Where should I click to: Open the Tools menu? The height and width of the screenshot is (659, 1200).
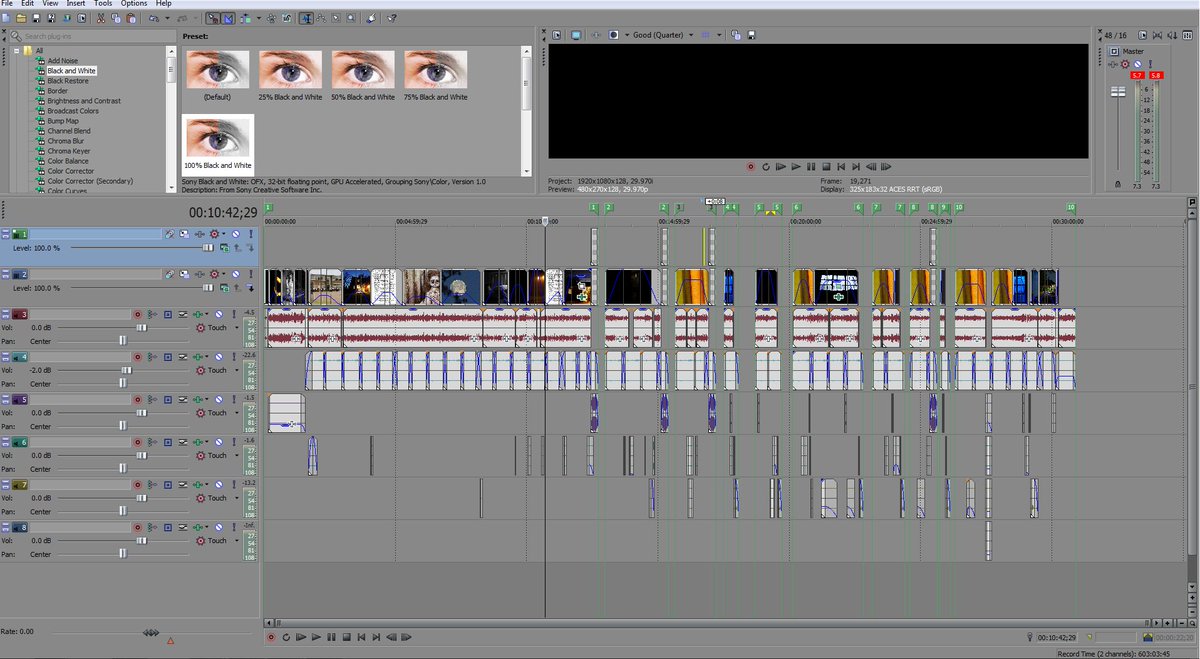coord(103,4)
